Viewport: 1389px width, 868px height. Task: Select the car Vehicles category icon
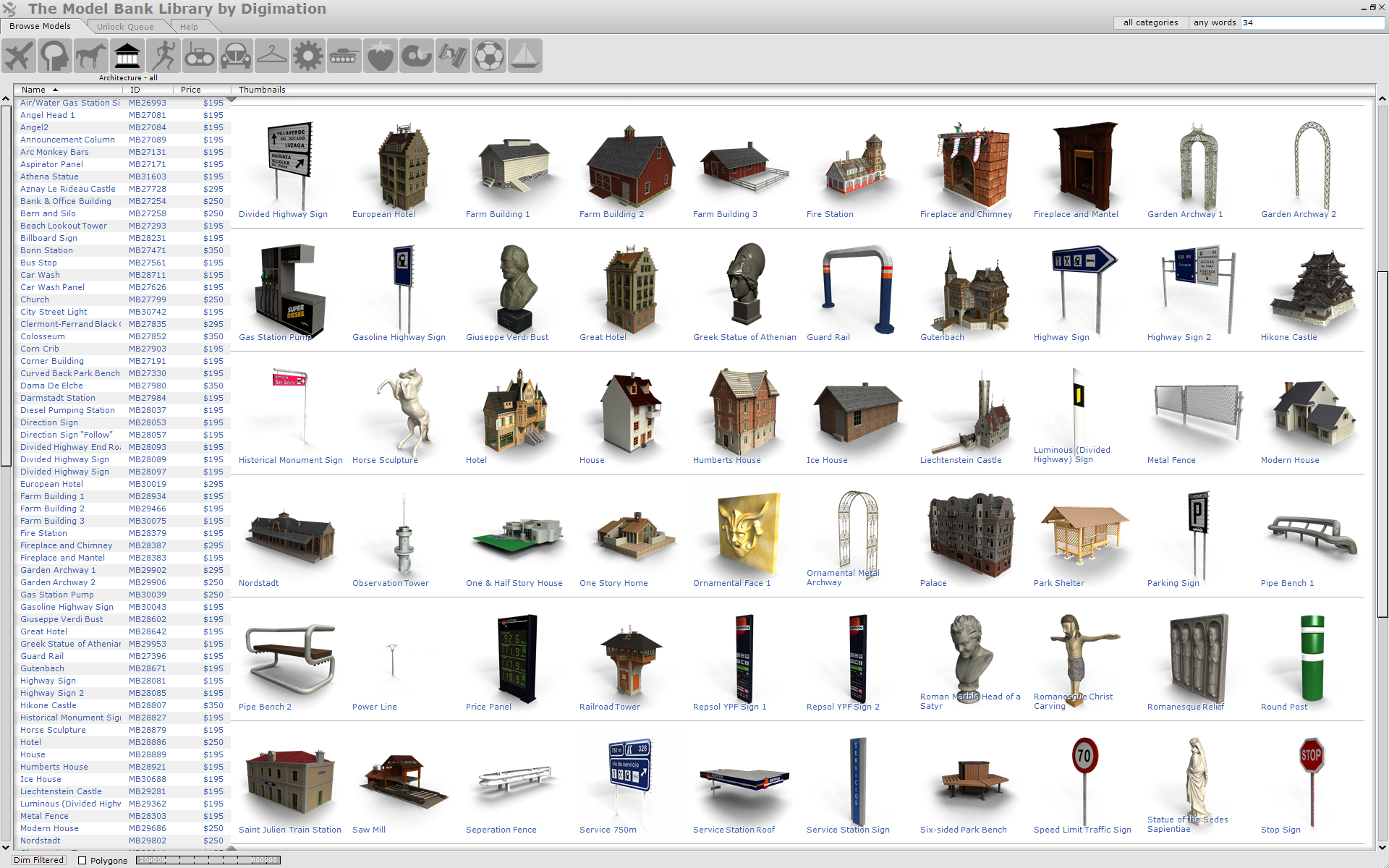(x=236, y=56)
